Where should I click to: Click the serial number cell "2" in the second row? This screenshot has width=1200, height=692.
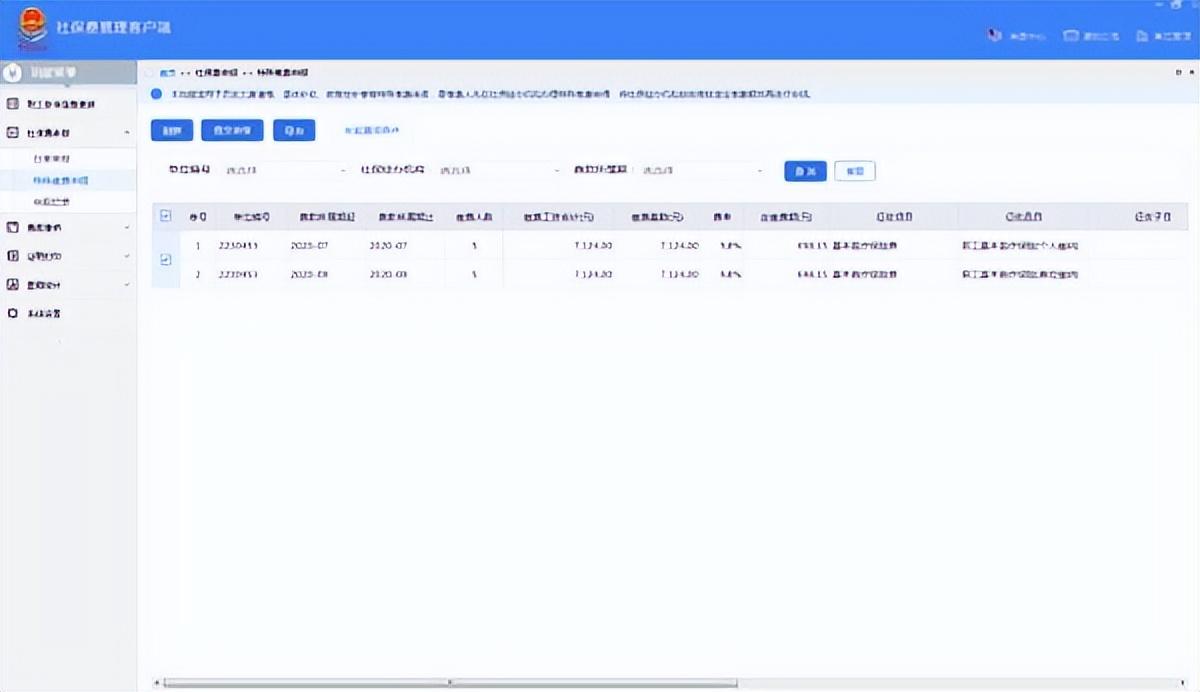pos(198,273)
